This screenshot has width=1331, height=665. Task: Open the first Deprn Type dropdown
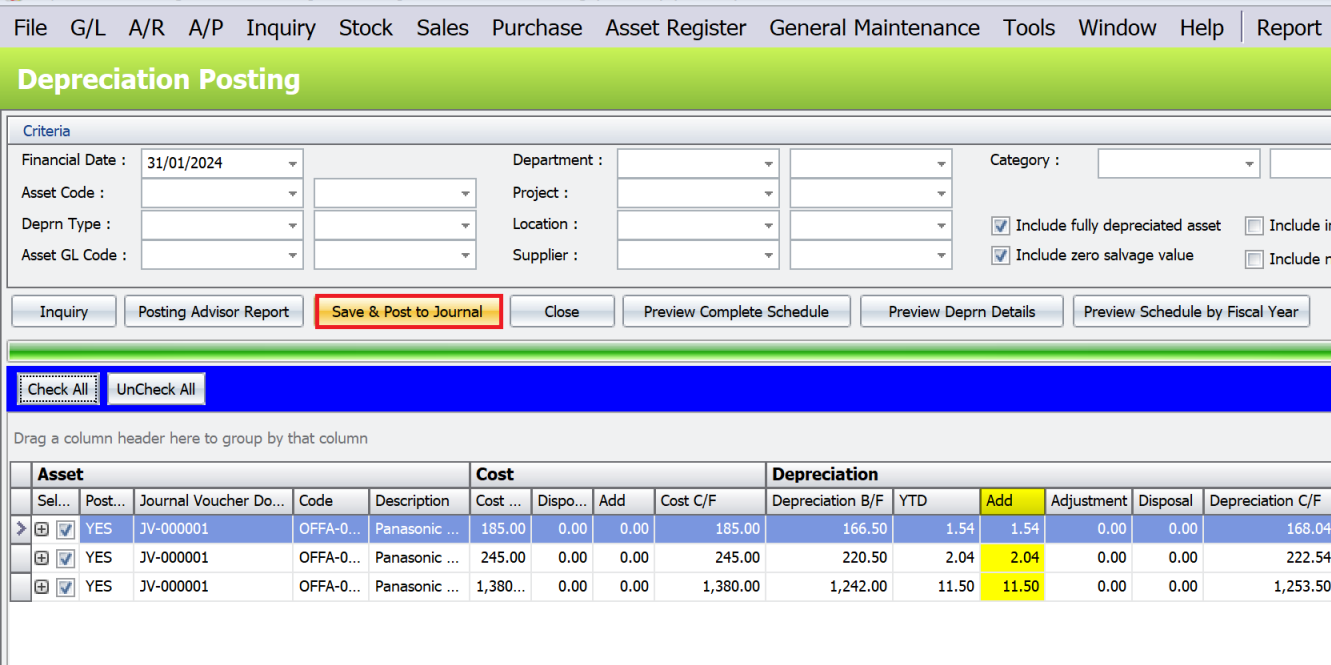(292, 226)
